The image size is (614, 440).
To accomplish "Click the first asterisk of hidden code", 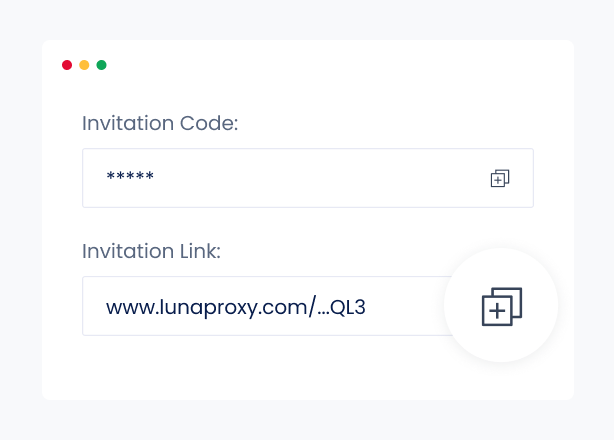I will 110,178.
